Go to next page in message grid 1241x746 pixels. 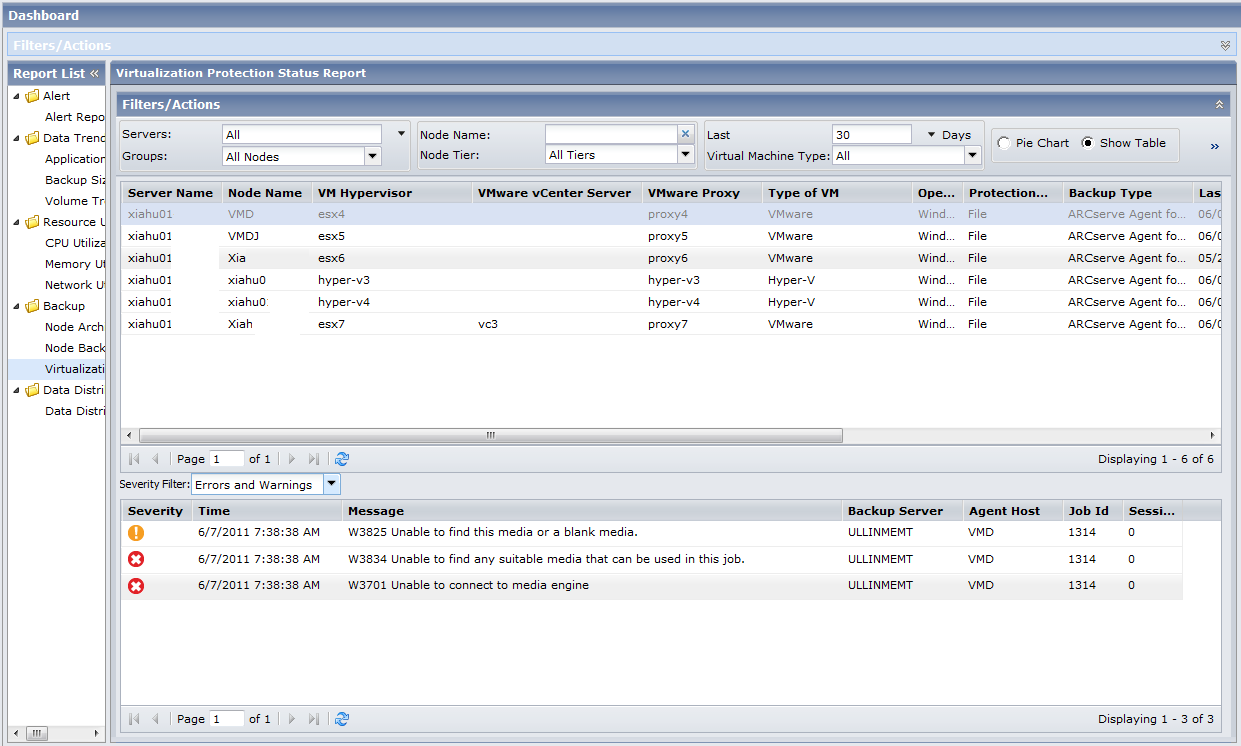point(292,719)
